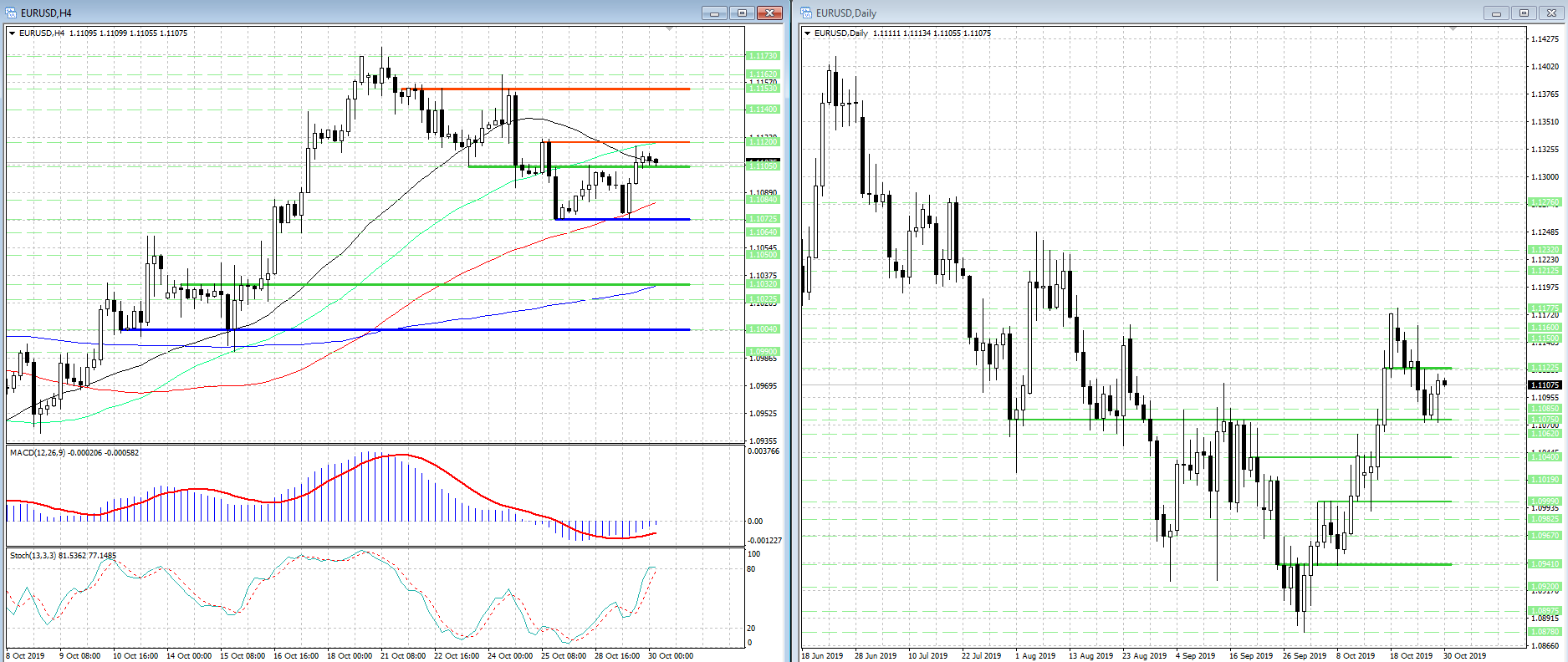
Task: Select the Stoch(13,3,3) indicator label
Action: click(x=63, y=555)
